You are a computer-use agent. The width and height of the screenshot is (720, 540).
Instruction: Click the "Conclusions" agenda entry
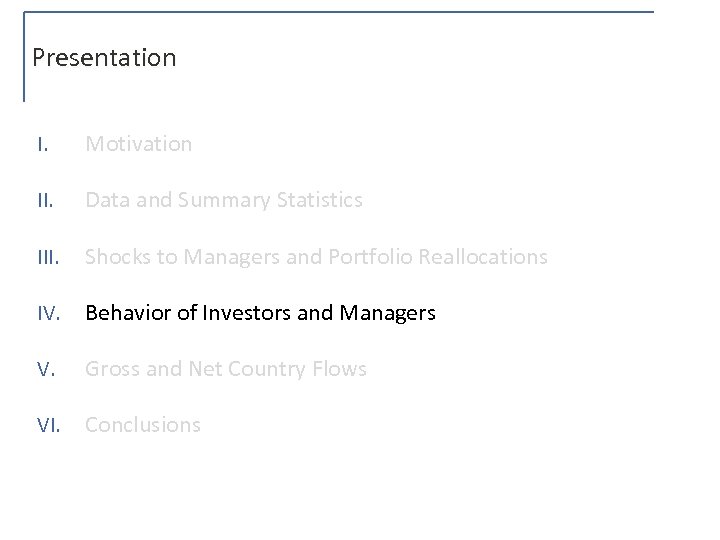point(142,425)
